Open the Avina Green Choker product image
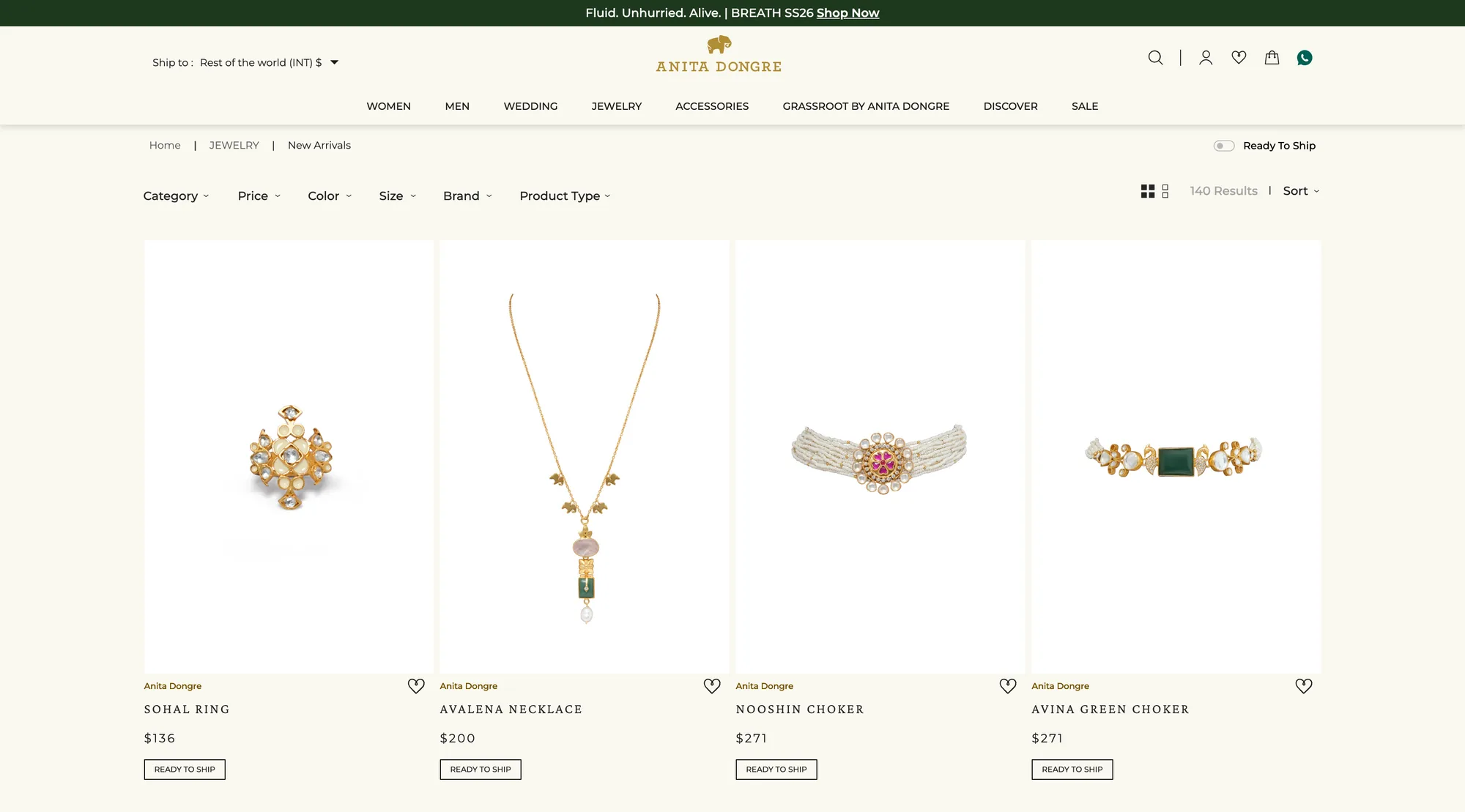This screenshot has width=1465, height=812. pyautogui.click(x=1176, y=457)
